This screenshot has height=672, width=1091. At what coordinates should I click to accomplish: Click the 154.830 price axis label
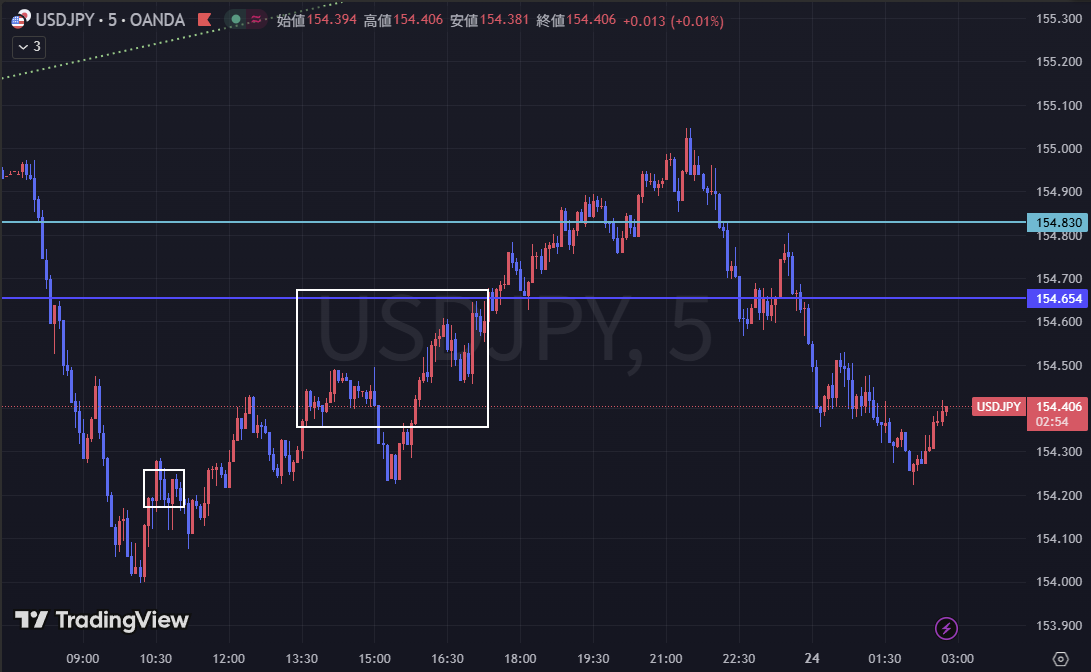coord(1058,222)
